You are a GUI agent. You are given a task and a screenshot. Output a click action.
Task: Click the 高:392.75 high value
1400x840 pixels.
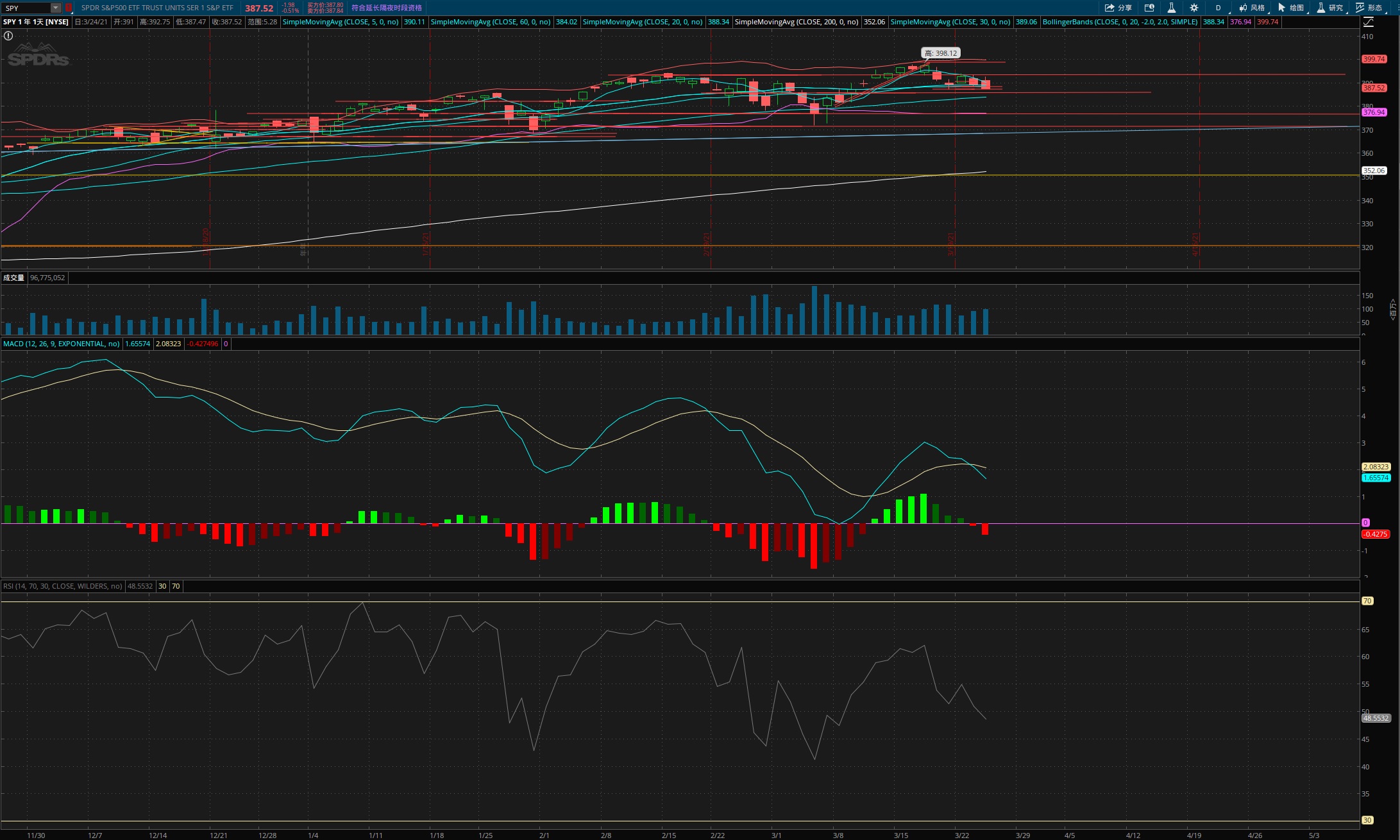(155, 22)
